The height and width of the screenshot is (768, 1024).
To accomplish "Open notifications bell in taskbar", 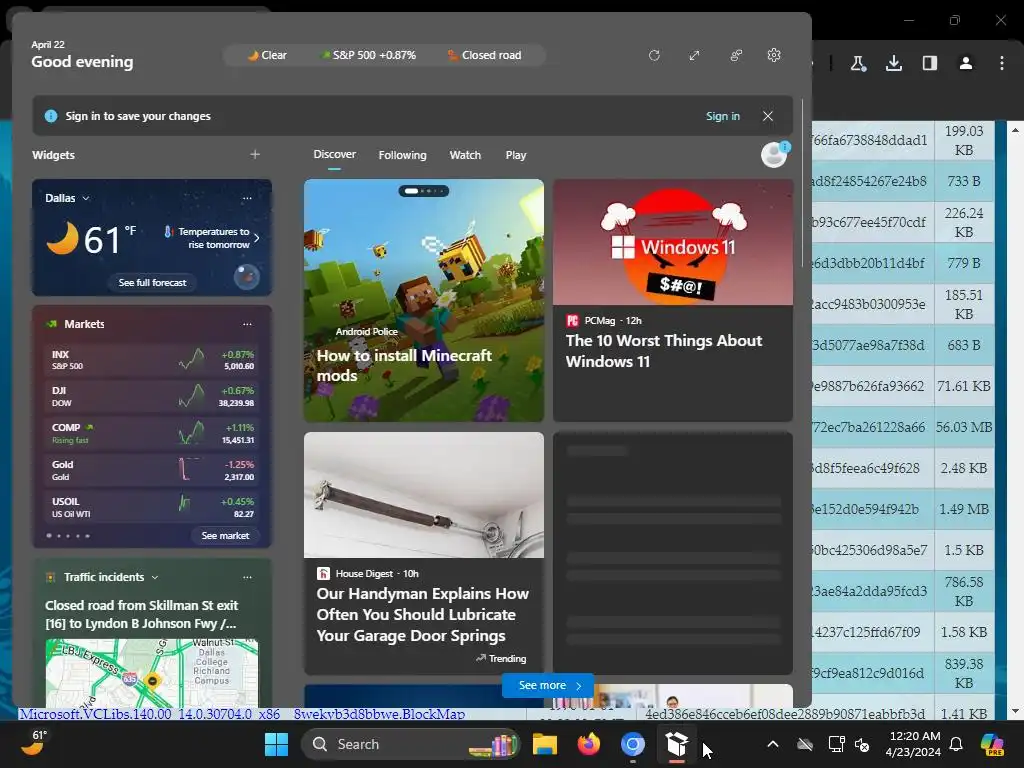I will pos(956,744).
